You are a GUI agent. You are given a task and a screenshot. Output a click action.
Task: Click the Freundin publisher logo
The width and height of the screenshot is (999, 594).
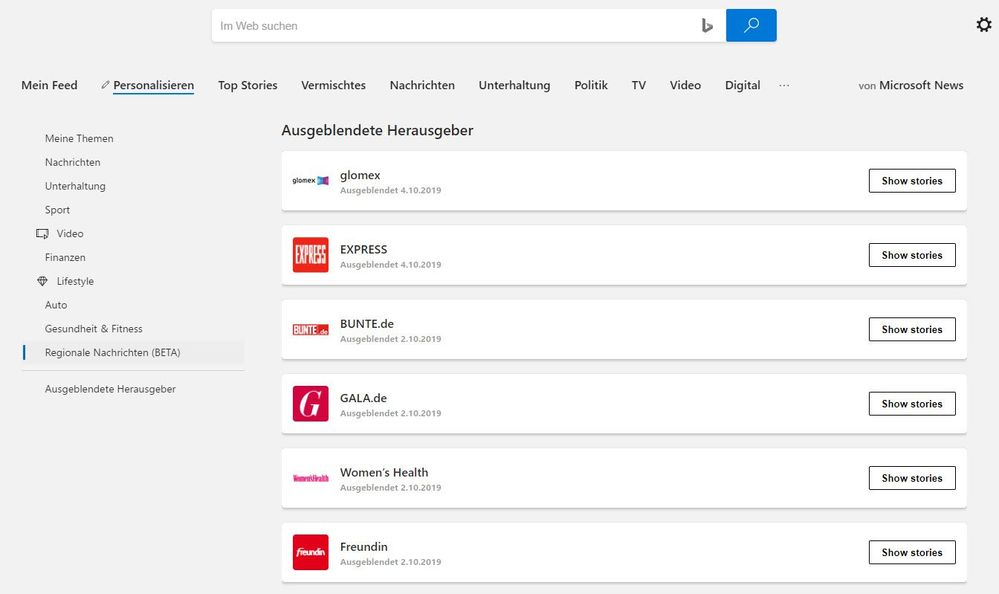point(310,552)
